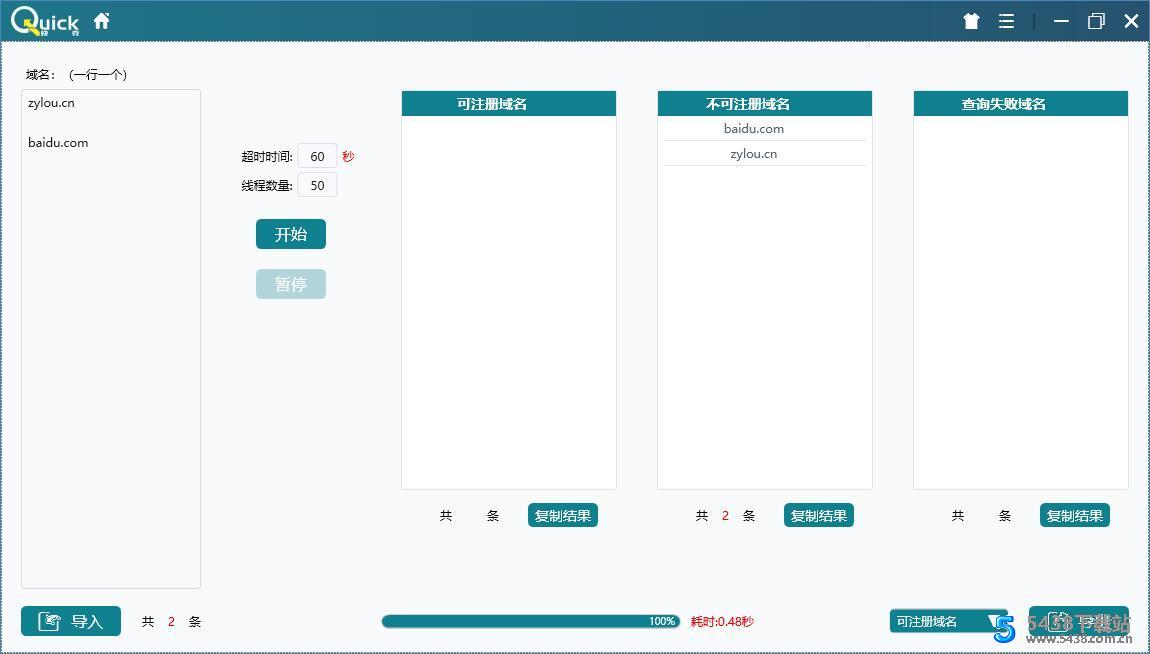Click the 查询失败域名 column header
This screenshot has height=654, width=1150.
click(1020, 102)
